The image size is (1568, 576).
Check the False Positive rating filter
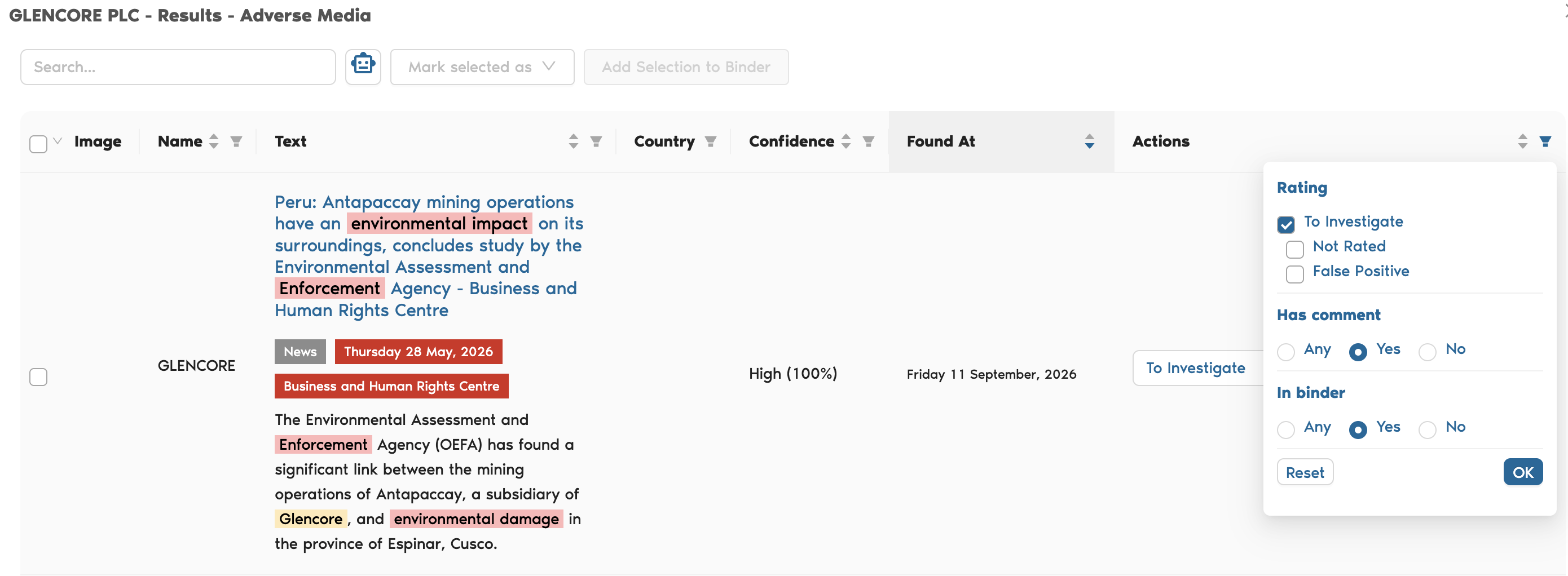point(1294,274)
